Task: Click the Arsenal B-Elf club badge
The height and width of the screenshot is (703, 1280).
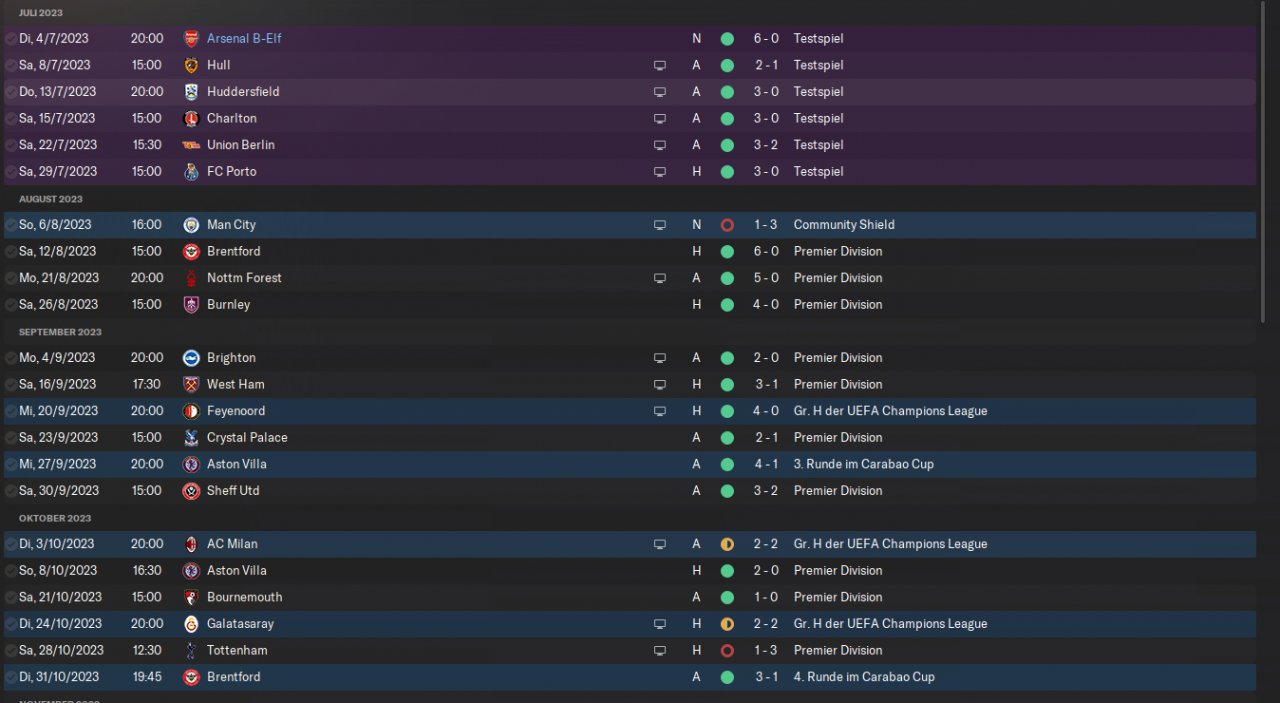Action: point(191,38)
